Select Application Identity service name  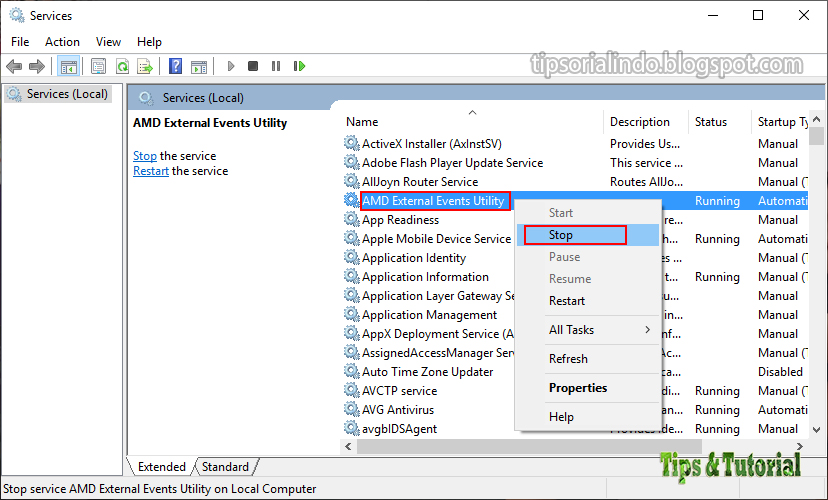414,258
